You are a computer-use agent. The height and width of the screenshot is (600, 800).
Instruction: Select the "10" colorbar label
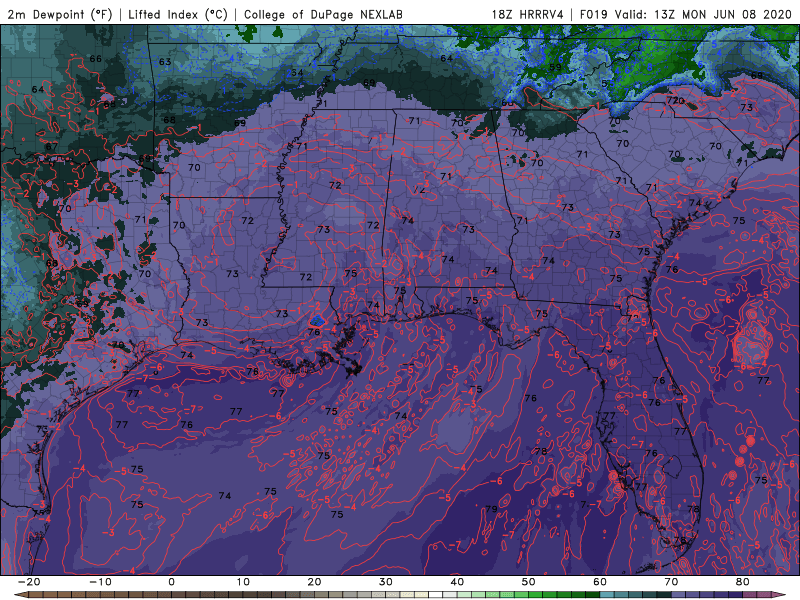pyautogui.click(x=243, y=582)
